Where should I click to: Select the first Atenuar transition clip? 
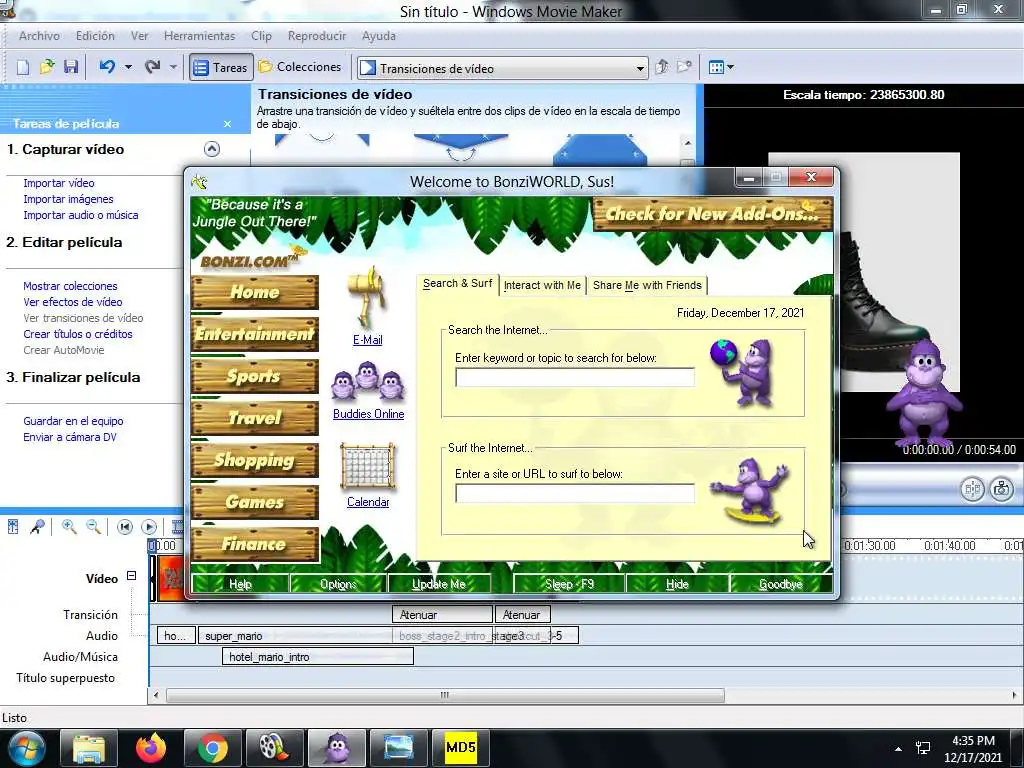pyautogui.click(x=442, y=615)
